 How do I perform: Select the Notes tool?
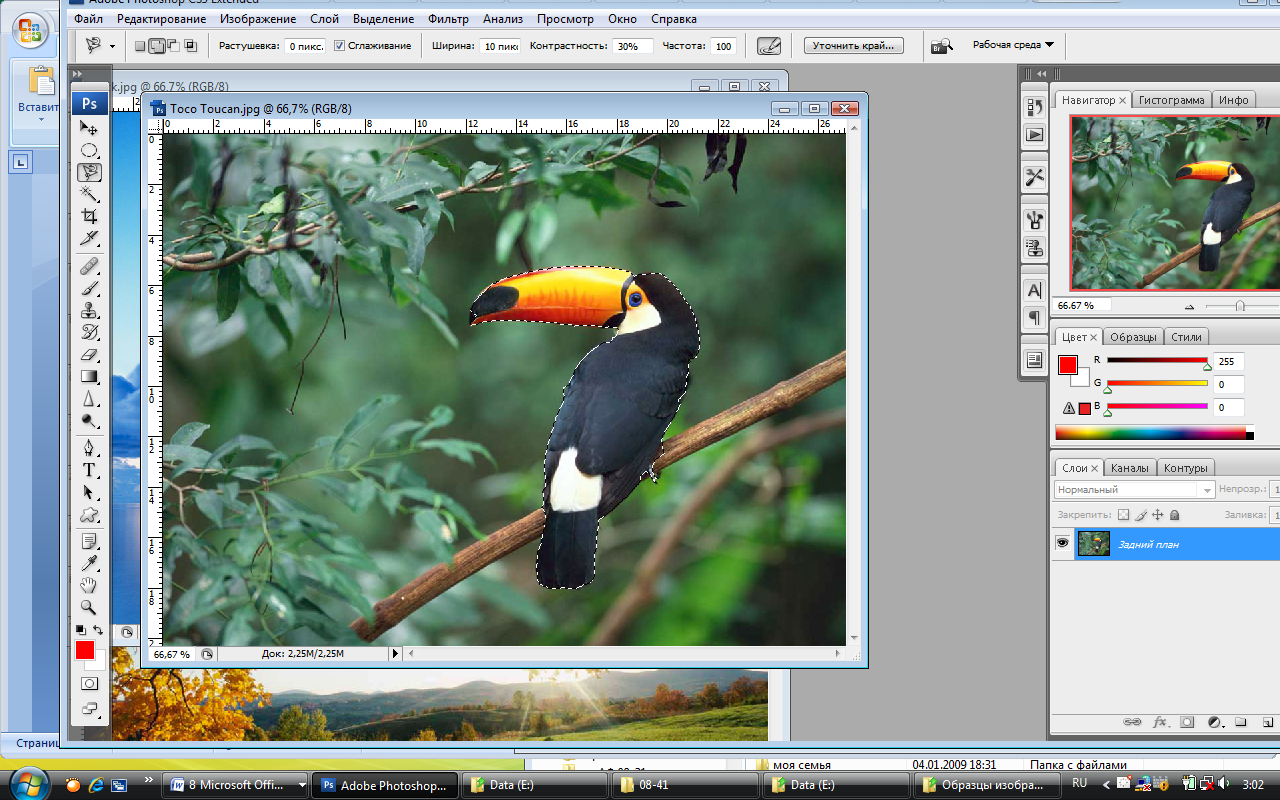click(89, 541)
